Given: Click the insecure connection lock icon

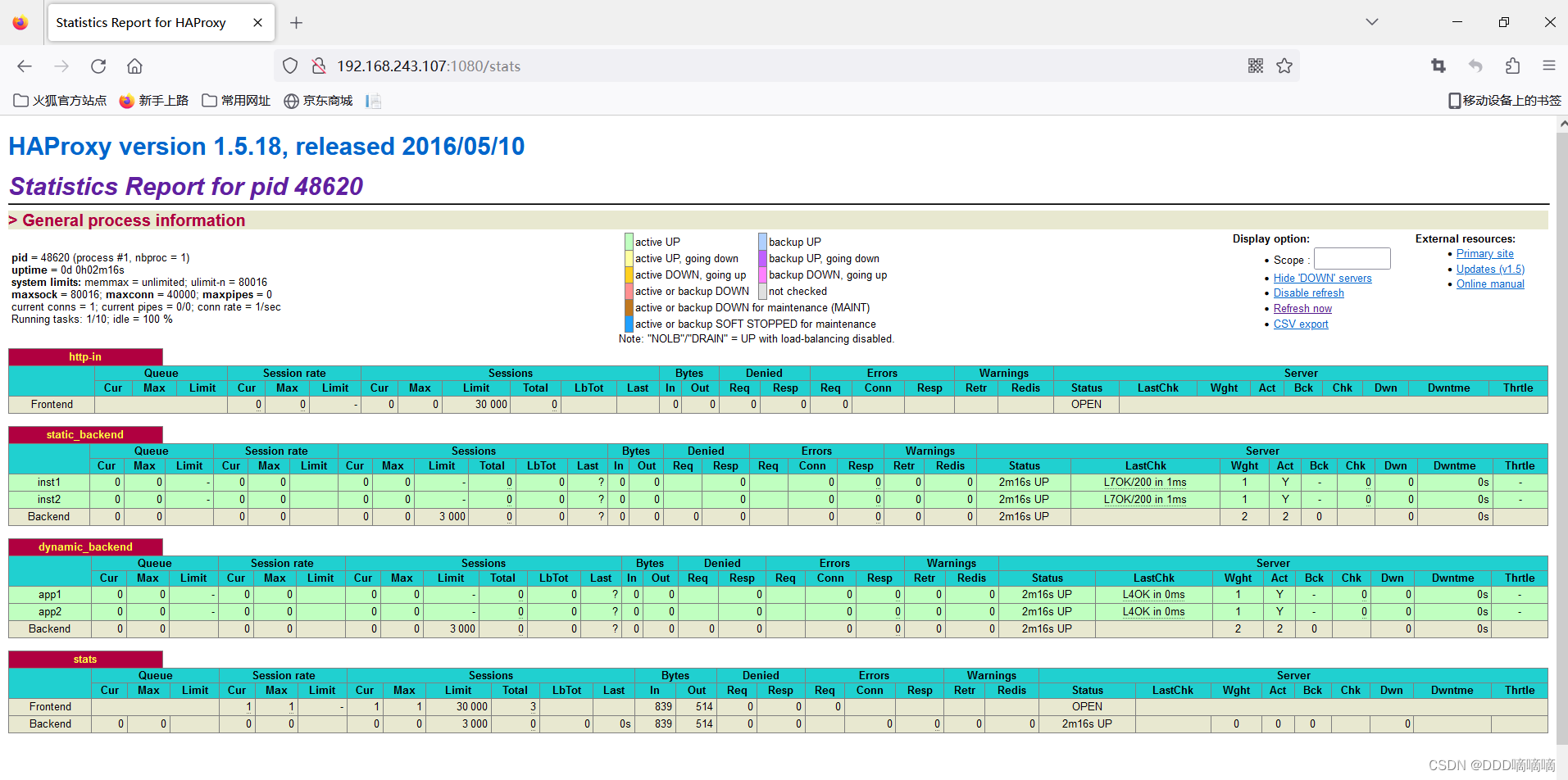Looking at the screenshot, I should click(319, 66).
